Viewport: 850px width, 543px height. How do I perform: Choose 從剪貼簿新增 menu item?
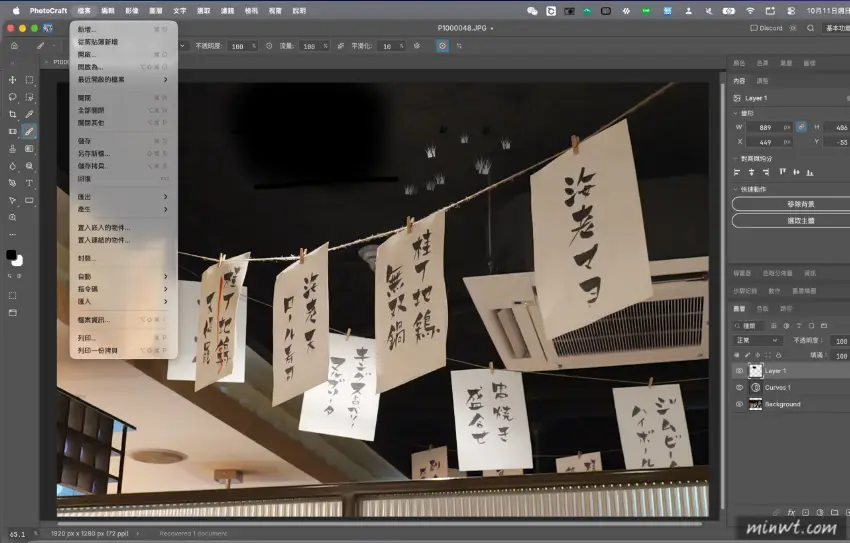tap(123, 42)
